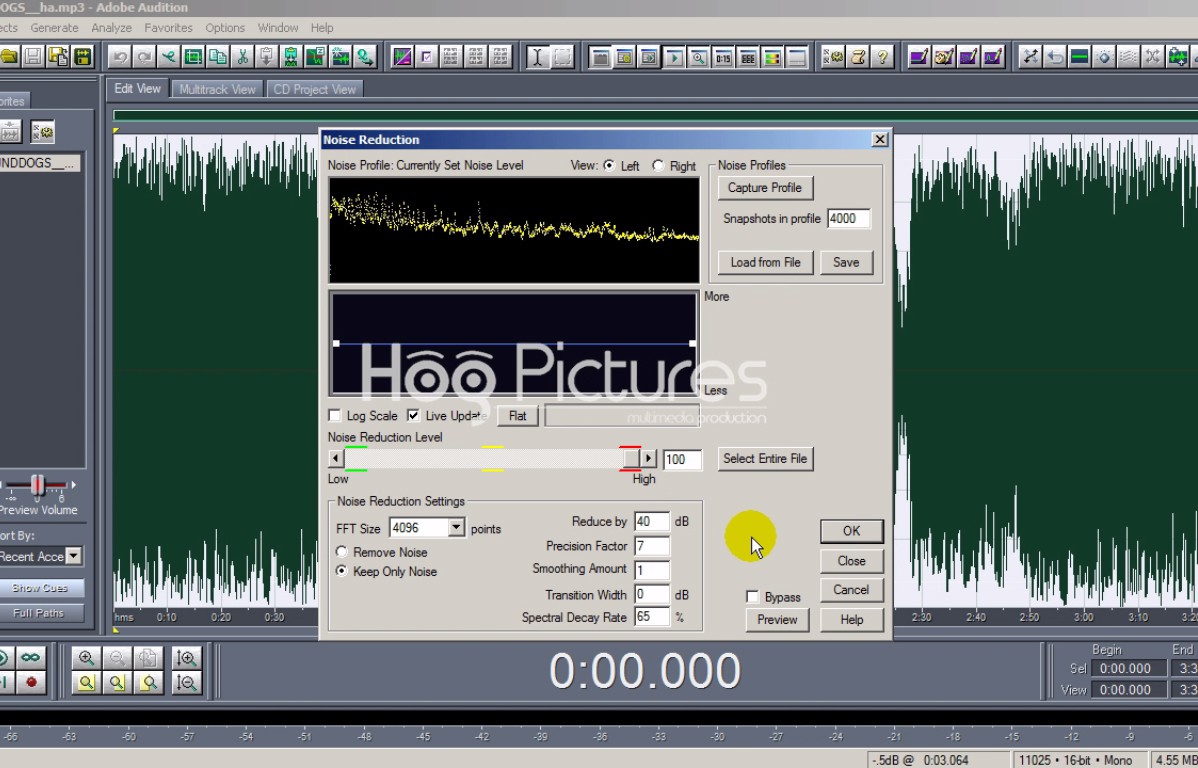Click the Capture Profile button

[x=765, y=187]
